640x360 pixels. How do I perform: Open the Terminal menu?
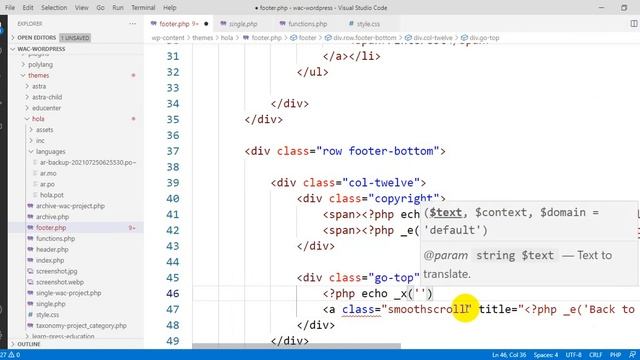click(143, 8)
